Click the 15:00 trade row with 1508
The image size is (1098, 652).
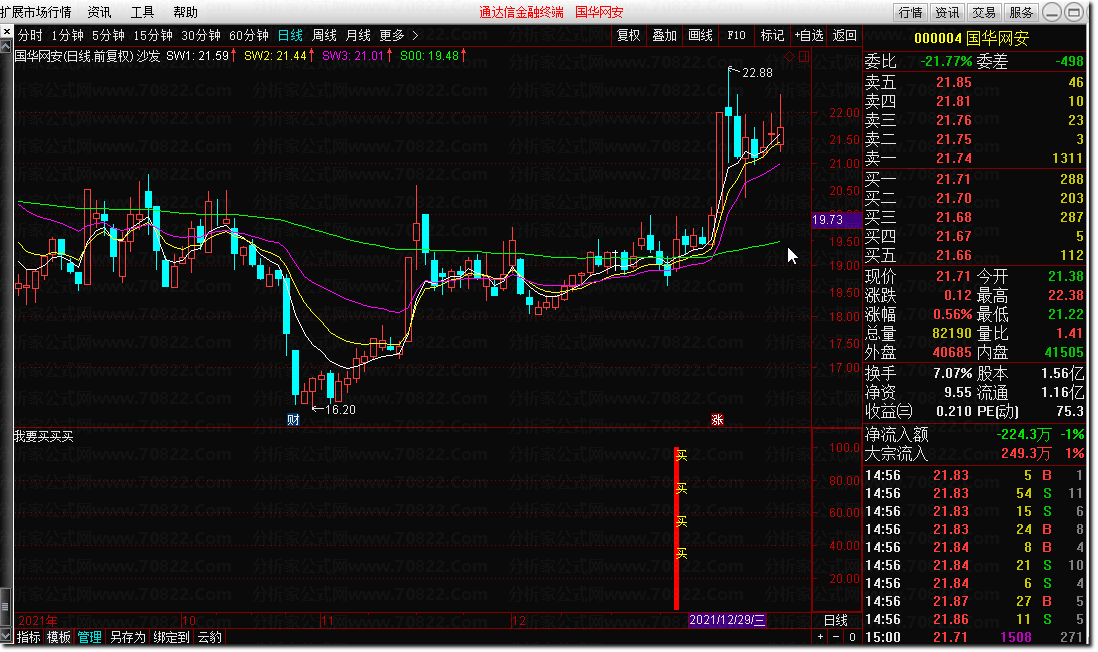(x=974, y=637)
